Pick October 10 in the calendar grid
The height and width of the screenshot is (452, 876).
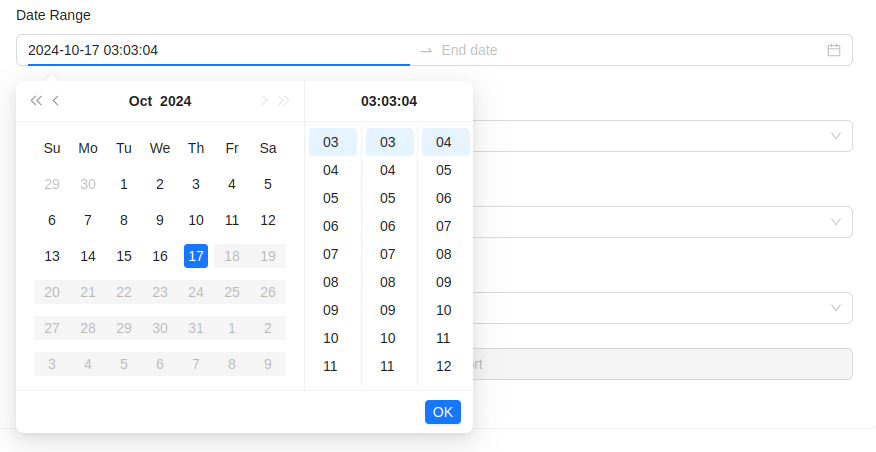(x=196, y=220)
